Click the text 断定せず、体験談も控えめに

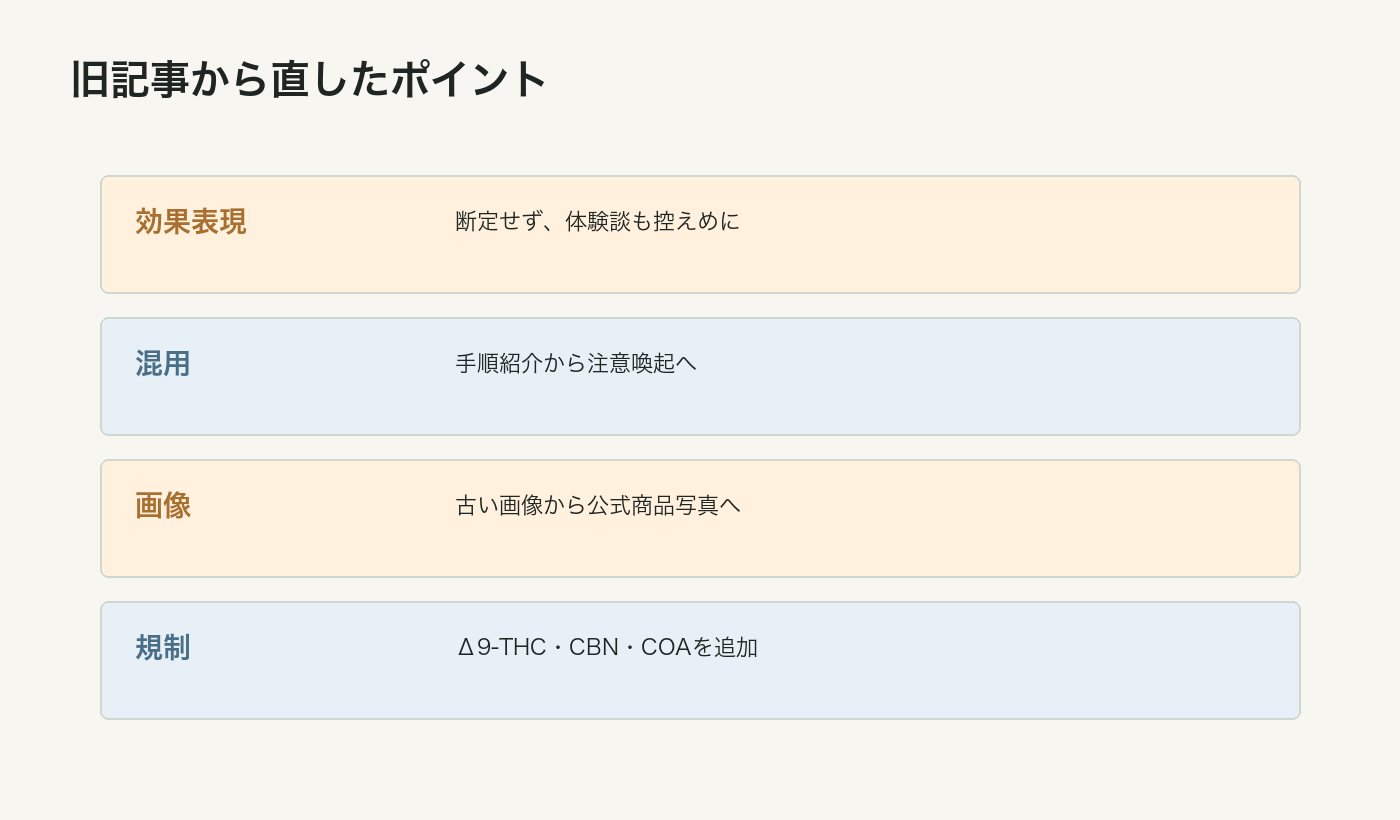pos(598,221)
